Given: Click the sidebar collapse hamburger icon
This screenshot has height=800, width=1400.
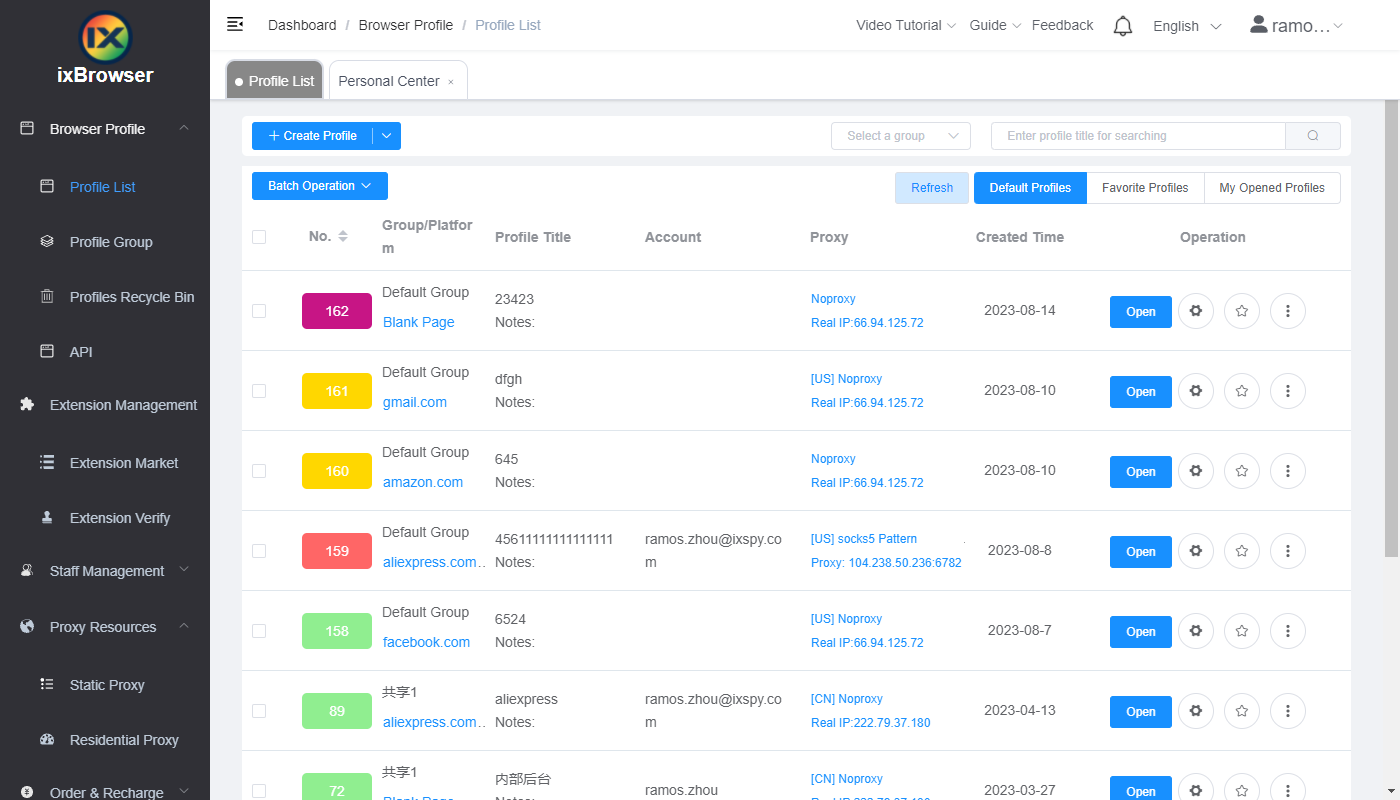Looking at the screenshot, I should point(235,23).
